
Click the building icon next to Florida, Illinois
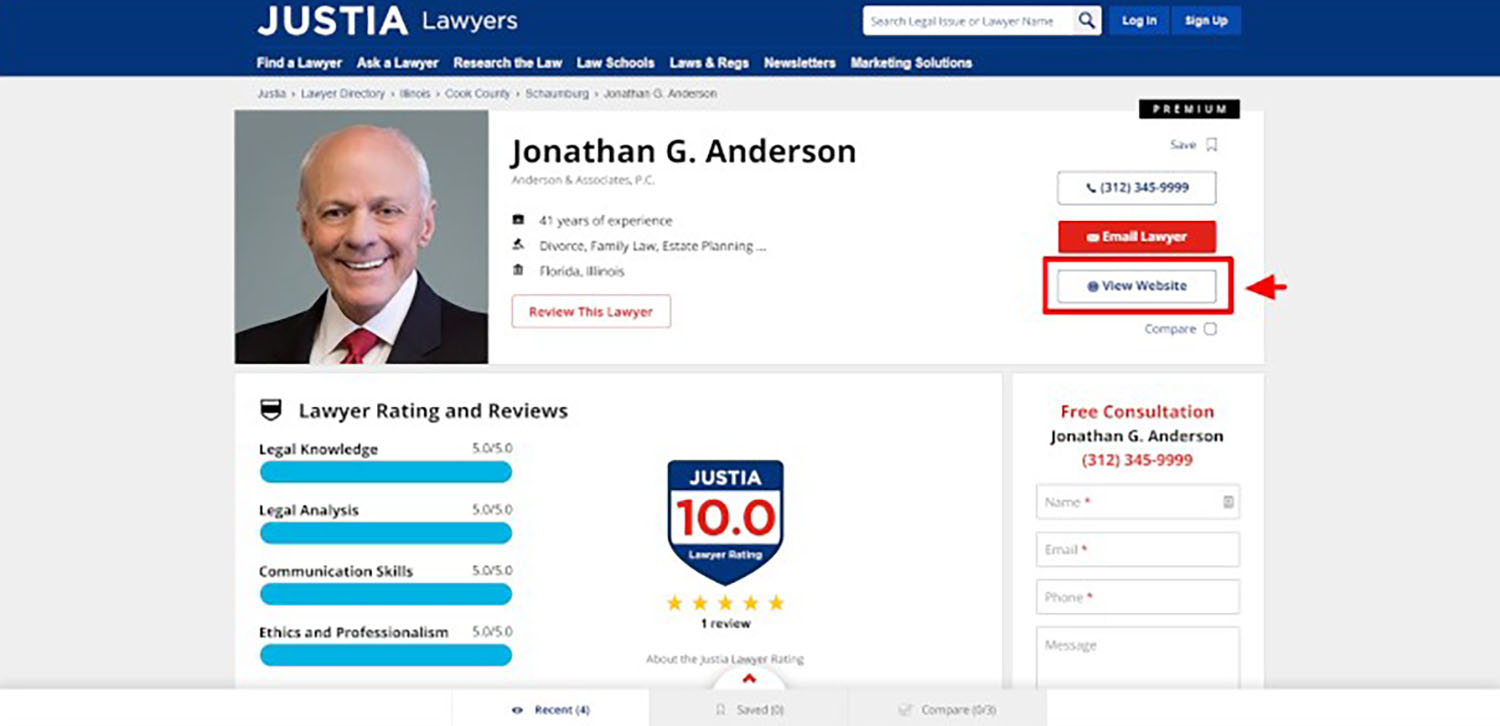click(517, 270)
